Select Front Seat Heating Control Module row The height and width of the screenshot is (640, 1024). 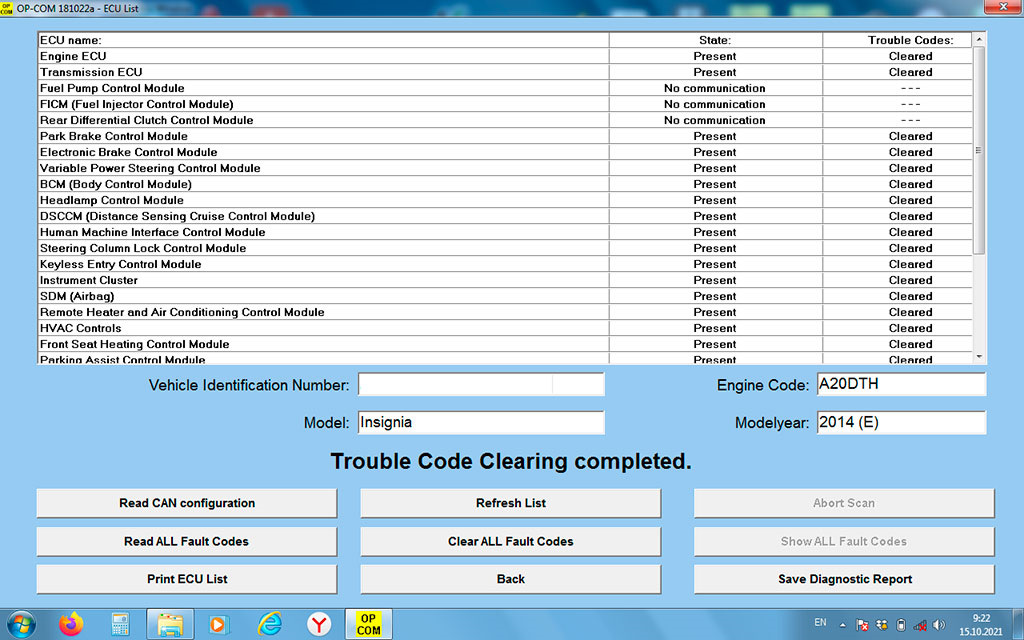pyautogui.click(x=505, y=344)
